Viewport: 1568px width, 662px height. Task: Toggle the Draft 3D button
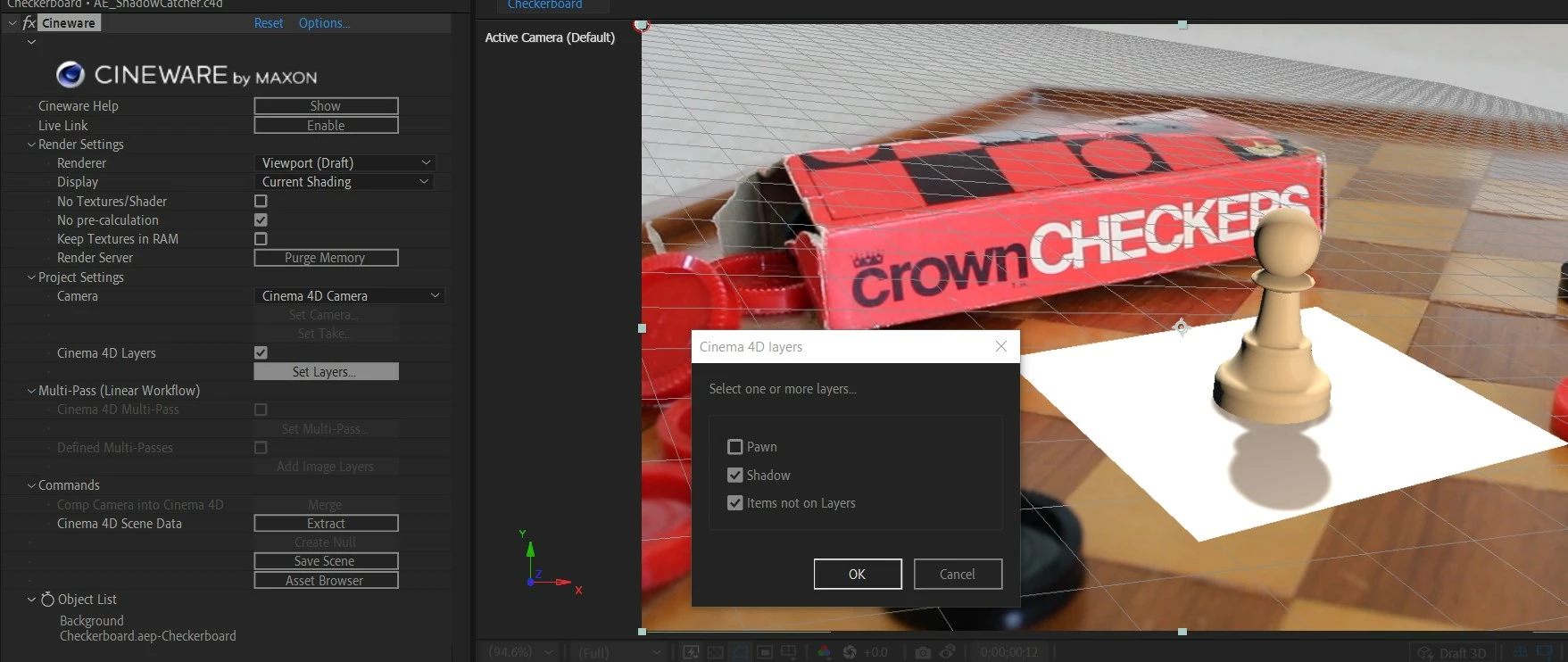tap(1452, 652)
